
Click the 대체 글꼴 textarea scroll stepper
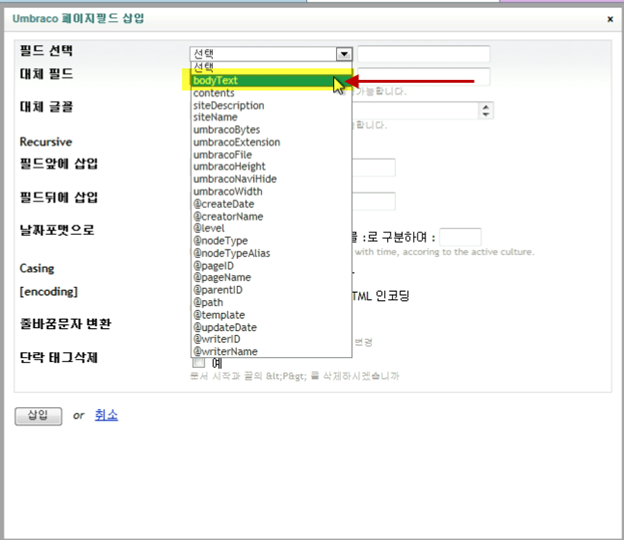click(x=486, y=111)
